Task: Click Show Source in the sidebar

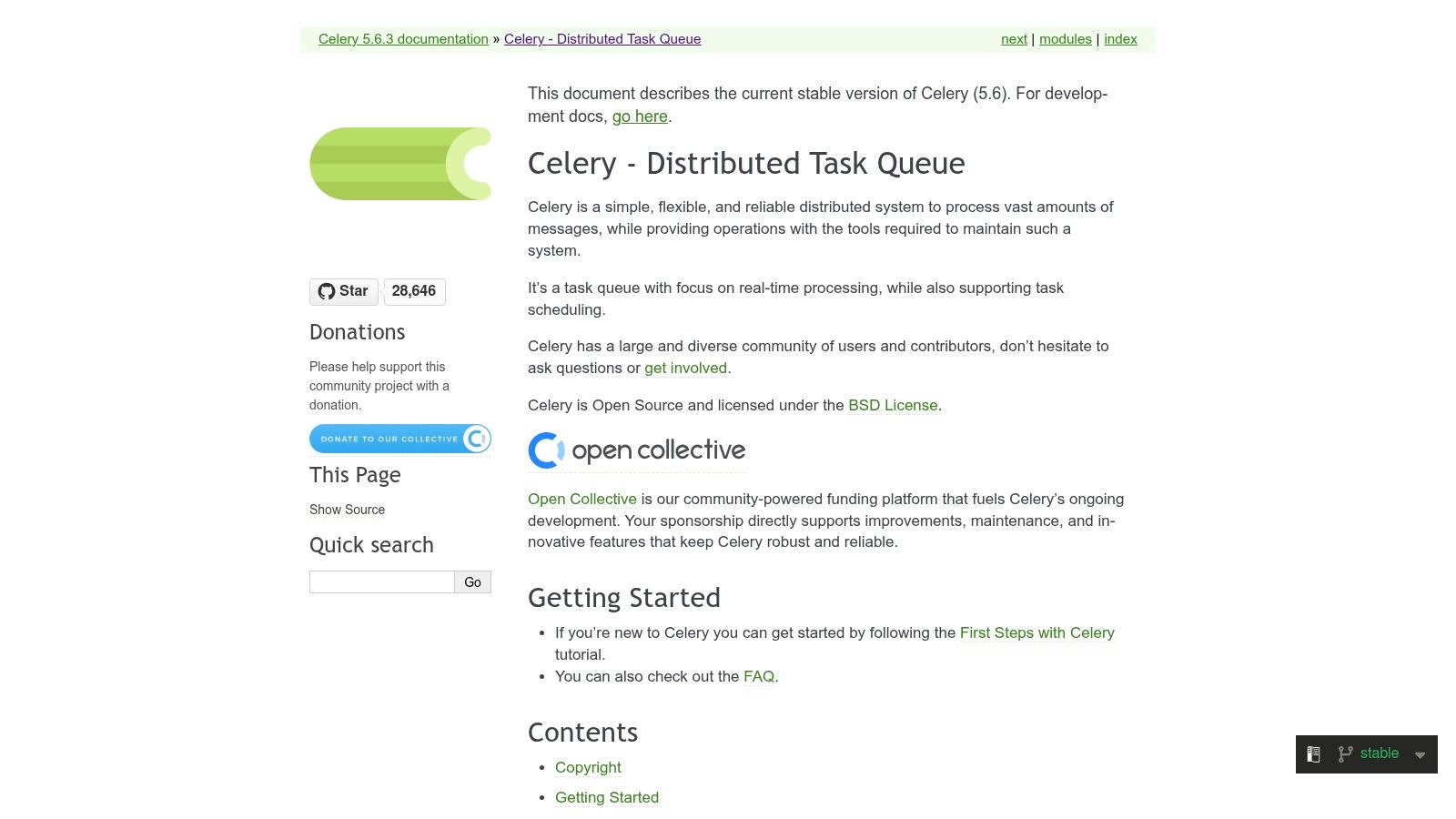Action: [347, 510]
